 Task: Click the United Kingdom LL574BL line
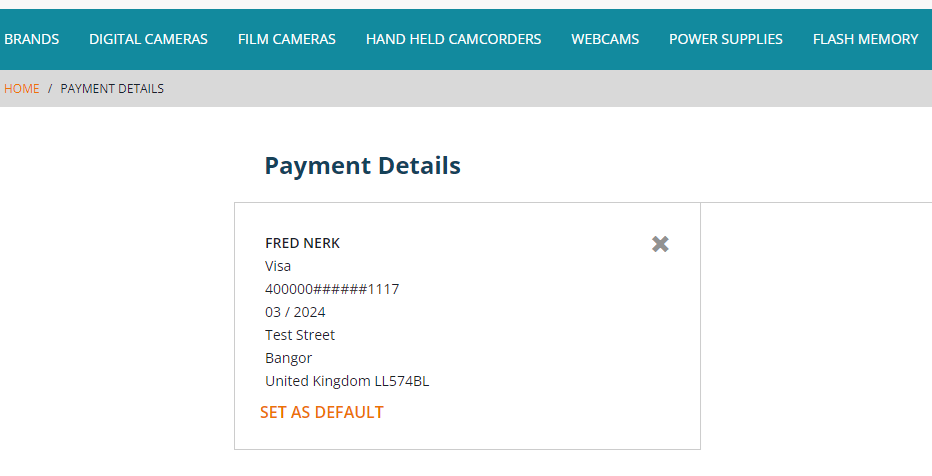[x=347, y=381]
